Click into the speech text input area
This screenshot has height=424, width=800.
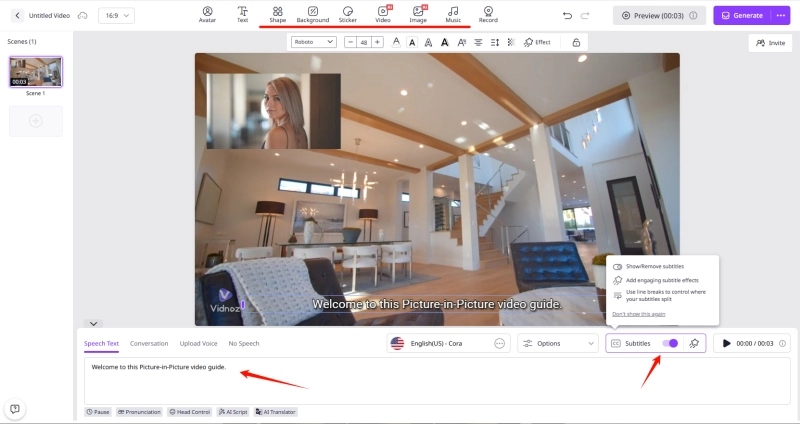click(x=437, y=381)
